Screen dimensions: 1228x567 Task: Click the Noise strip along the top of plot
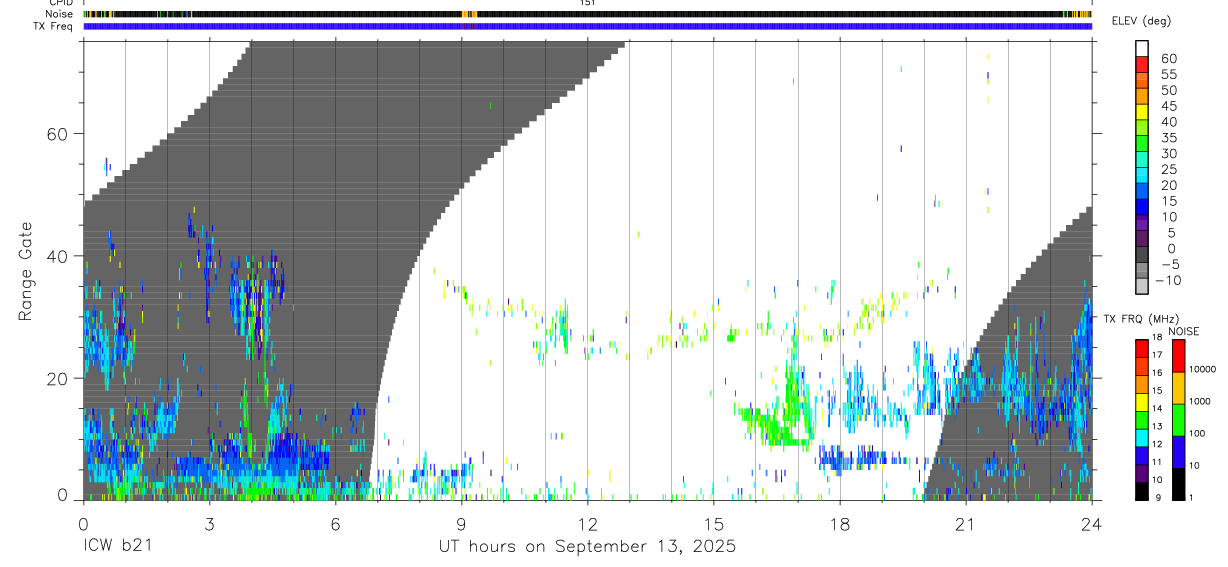[587, 14]
